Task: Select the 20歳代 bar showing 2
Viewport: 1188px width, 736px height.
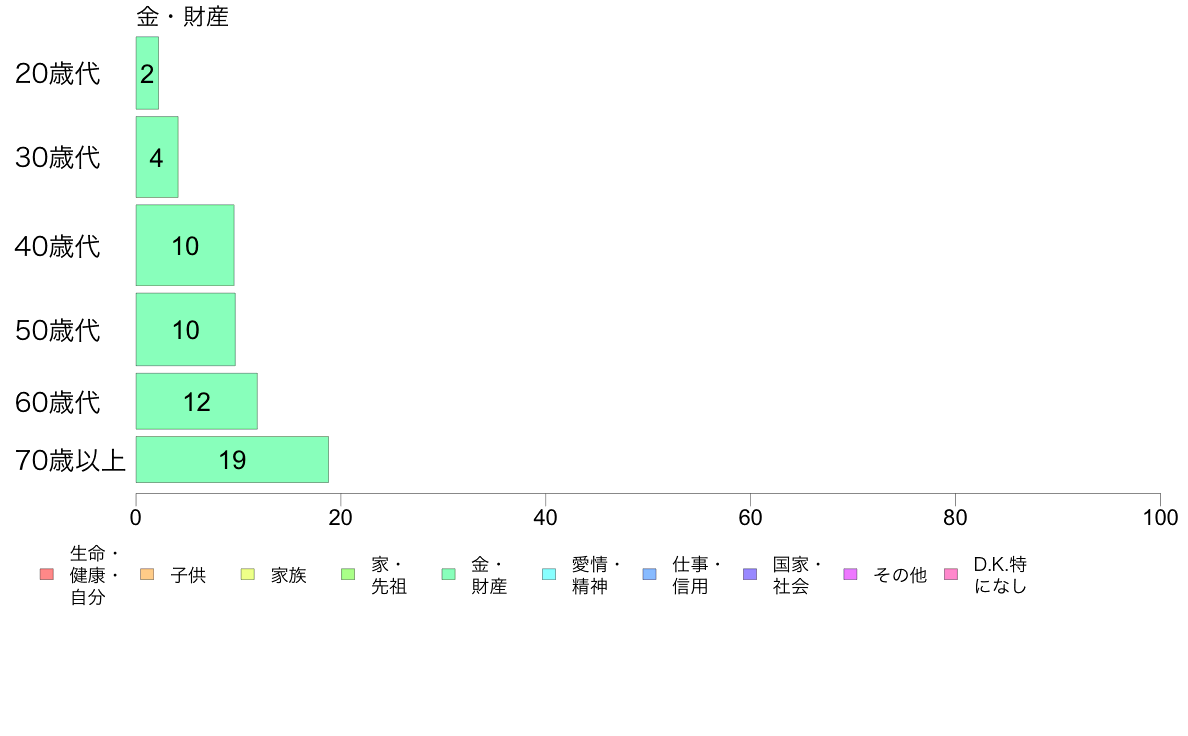Action: click(147, 73)
